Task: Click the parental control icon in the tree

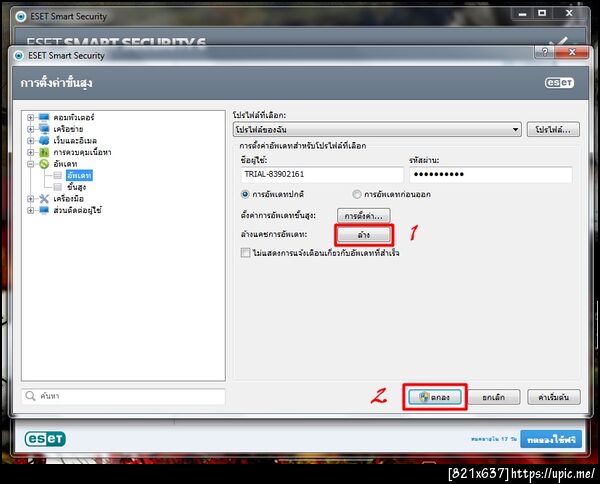Action: 44,152
